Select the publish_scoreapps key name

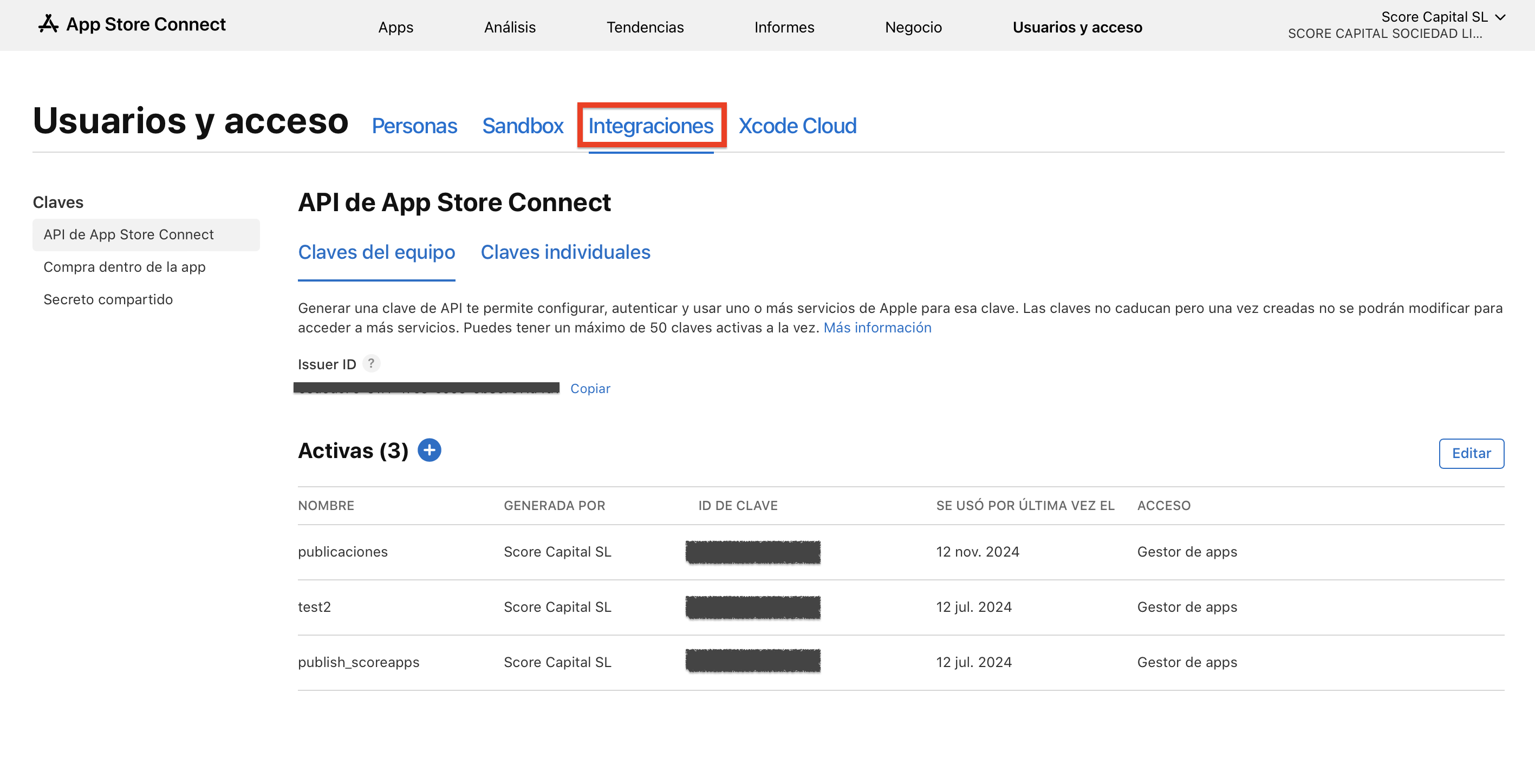[358, 662]
